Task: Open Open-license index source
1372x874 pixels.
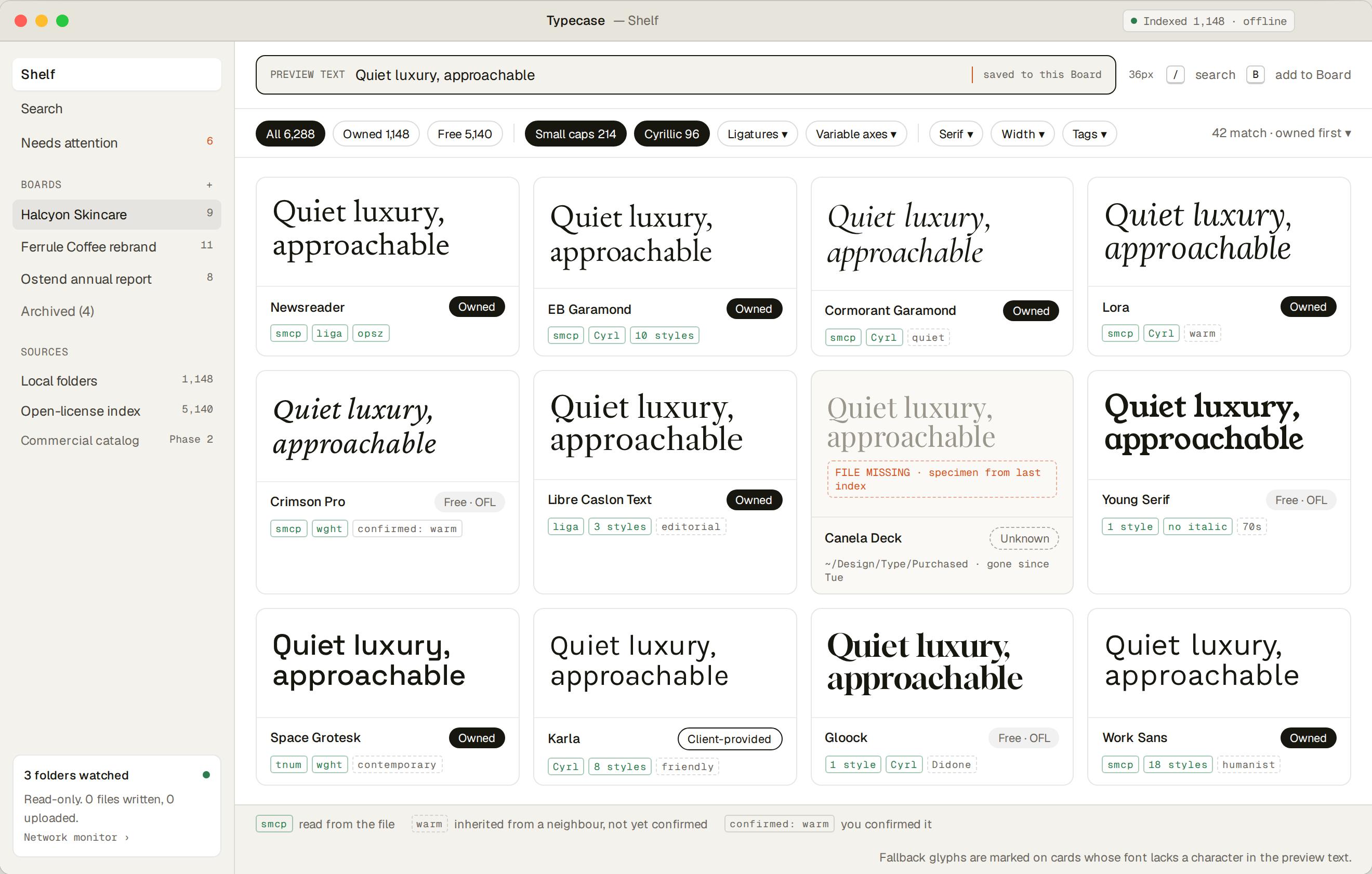Action: click(x=117, y=411)
